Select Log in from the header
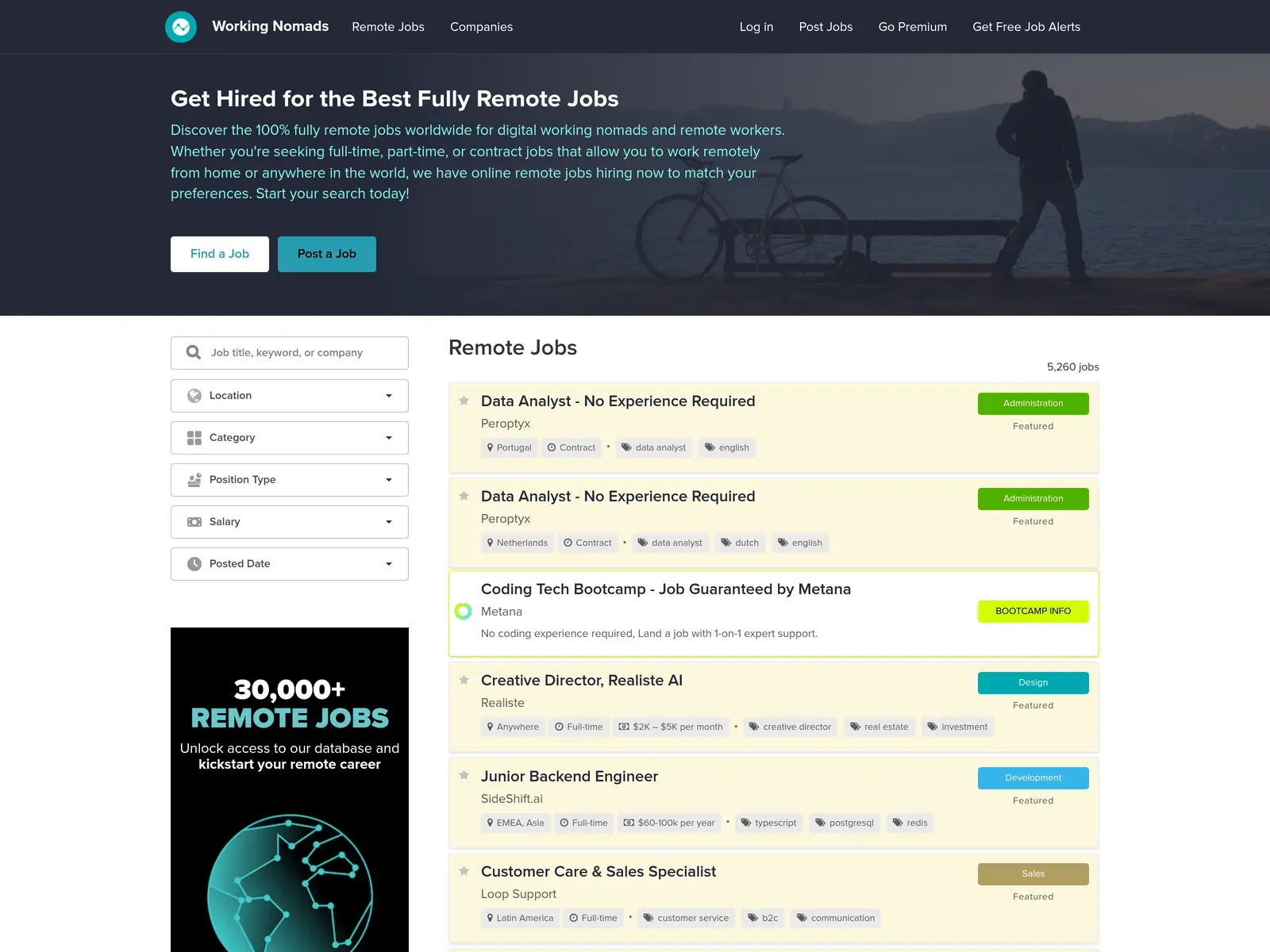 [756, 27]
